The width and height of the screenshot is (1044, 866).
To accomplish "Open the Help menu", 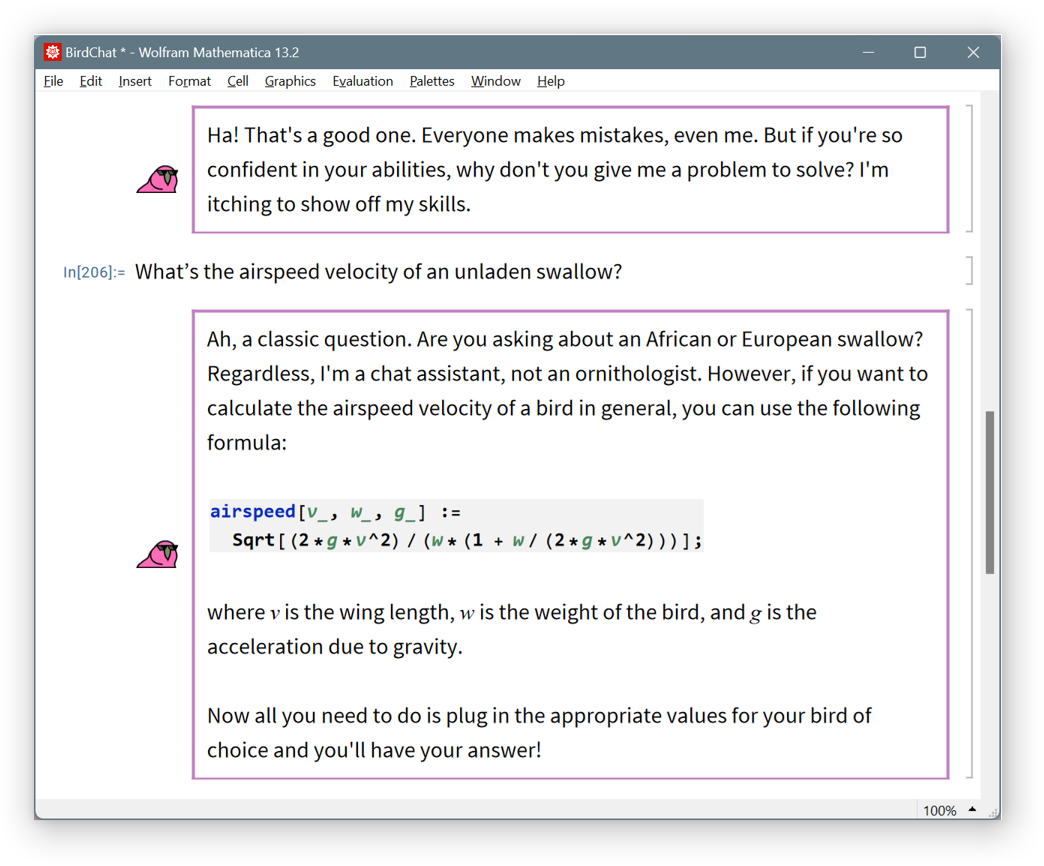I will pyautogui.click(x=550, y=81).
